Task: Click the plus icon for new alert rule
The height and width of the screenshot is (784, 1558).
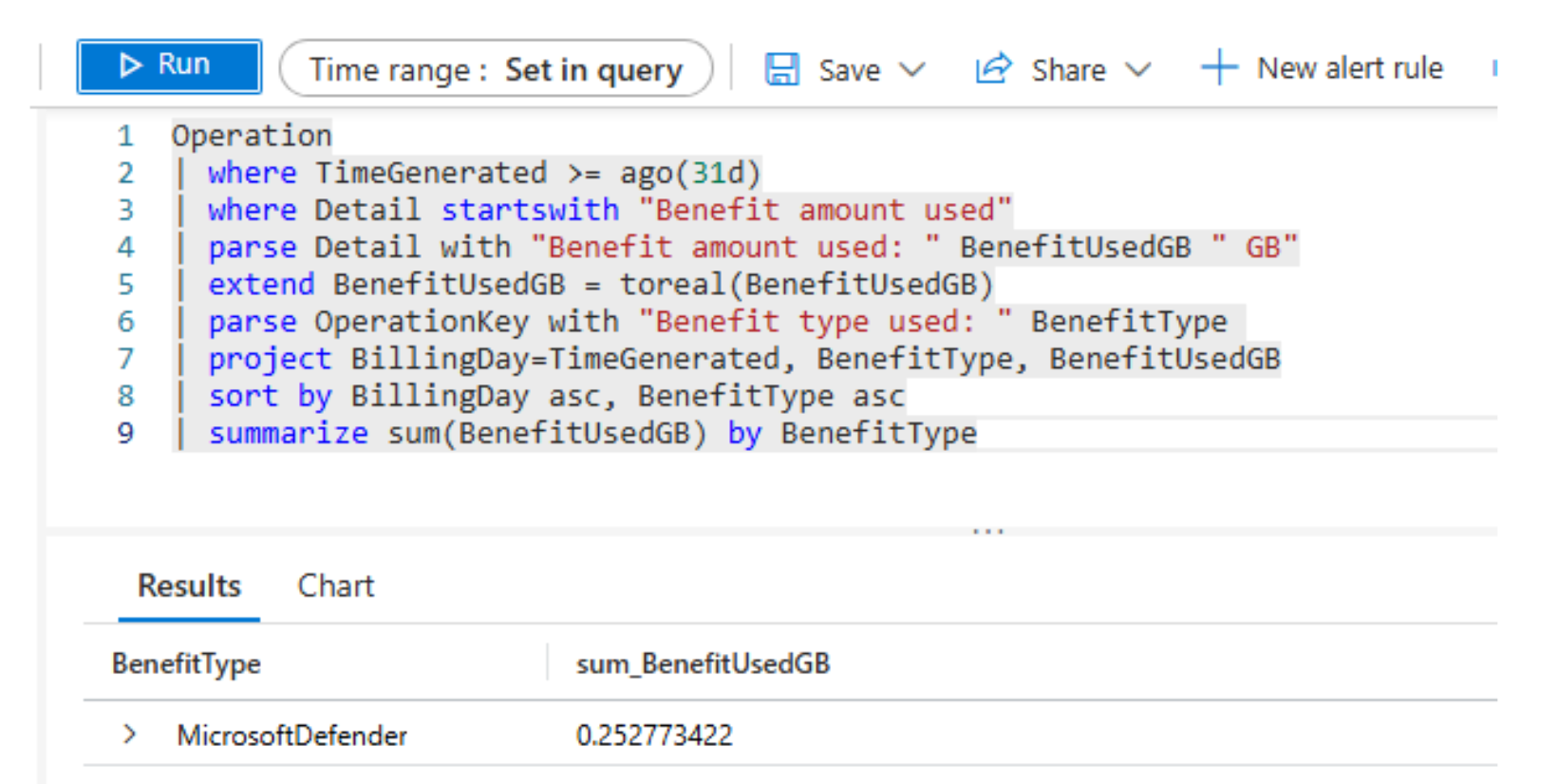Action: pyautogui.click(x=1218, y=68)
